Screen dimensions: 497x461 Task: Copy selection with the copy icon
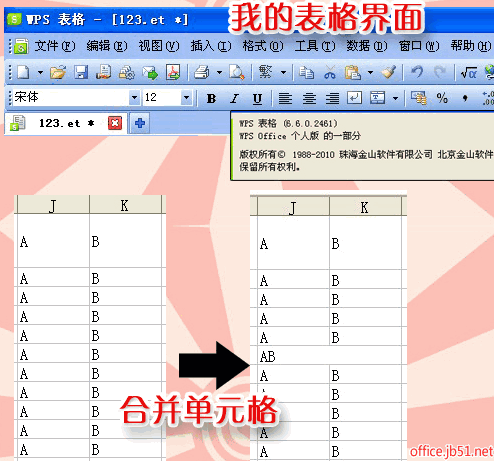[306, 72]
